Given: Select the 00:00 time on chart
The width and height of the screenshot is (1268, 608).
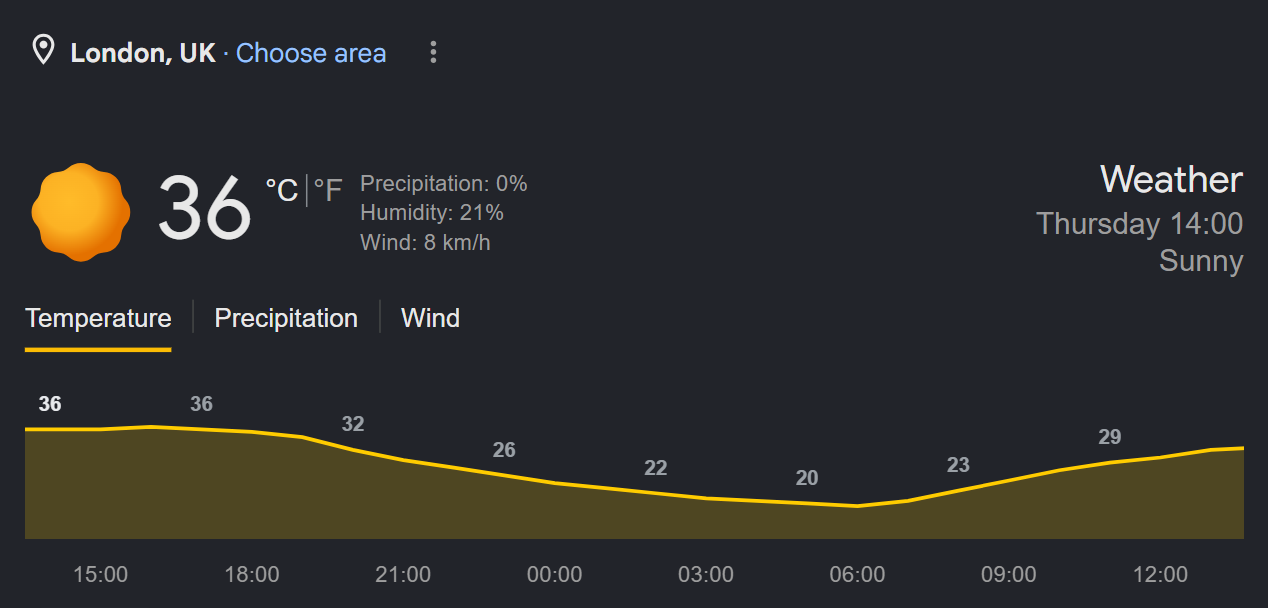Looking at the screenshot, I should click(x=554, y=575).
